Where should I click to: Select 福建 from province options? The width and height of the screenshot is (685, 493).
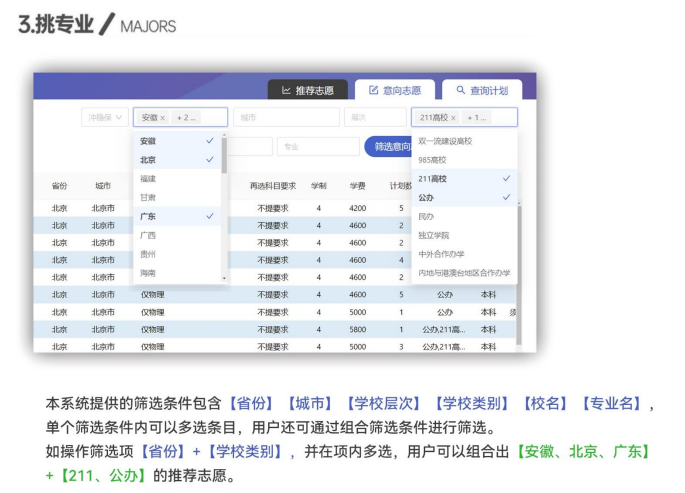click(x=148, y=179)
